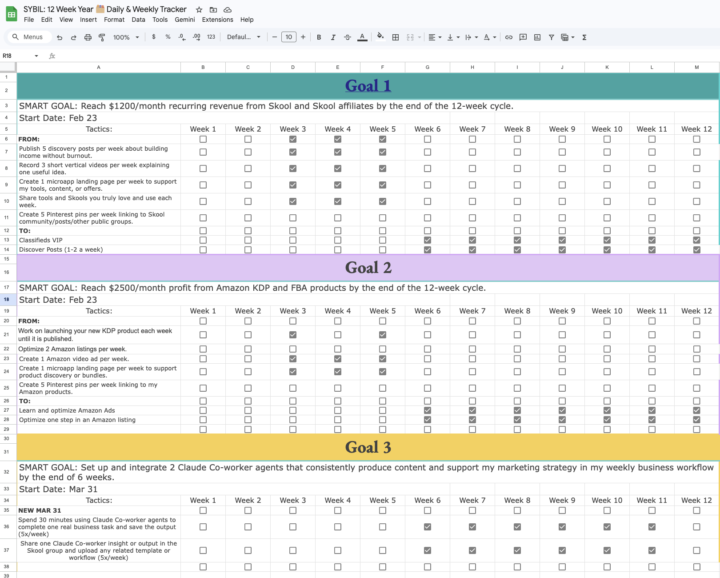
Task: Decrease font size with minus button
Action: pos(275,37)
